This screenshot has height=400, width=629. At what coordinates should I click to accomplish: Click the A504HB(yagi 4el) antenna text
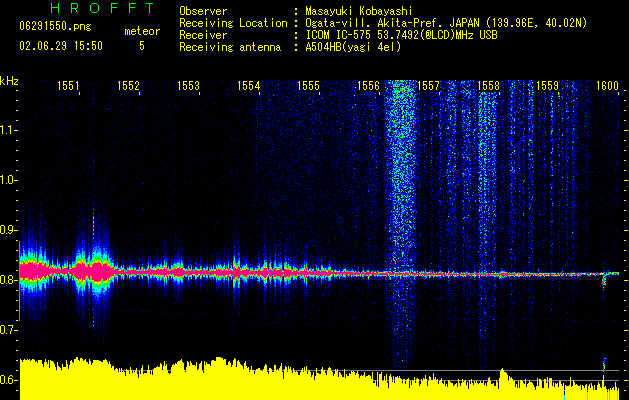pos(353,47)
